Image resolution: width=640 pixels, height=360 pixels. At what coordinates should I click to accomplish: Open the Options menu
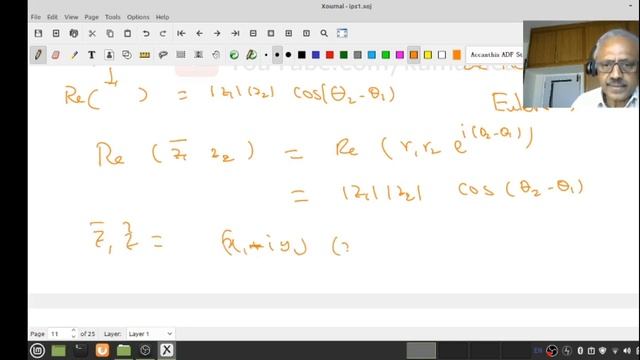pos(138,17)
